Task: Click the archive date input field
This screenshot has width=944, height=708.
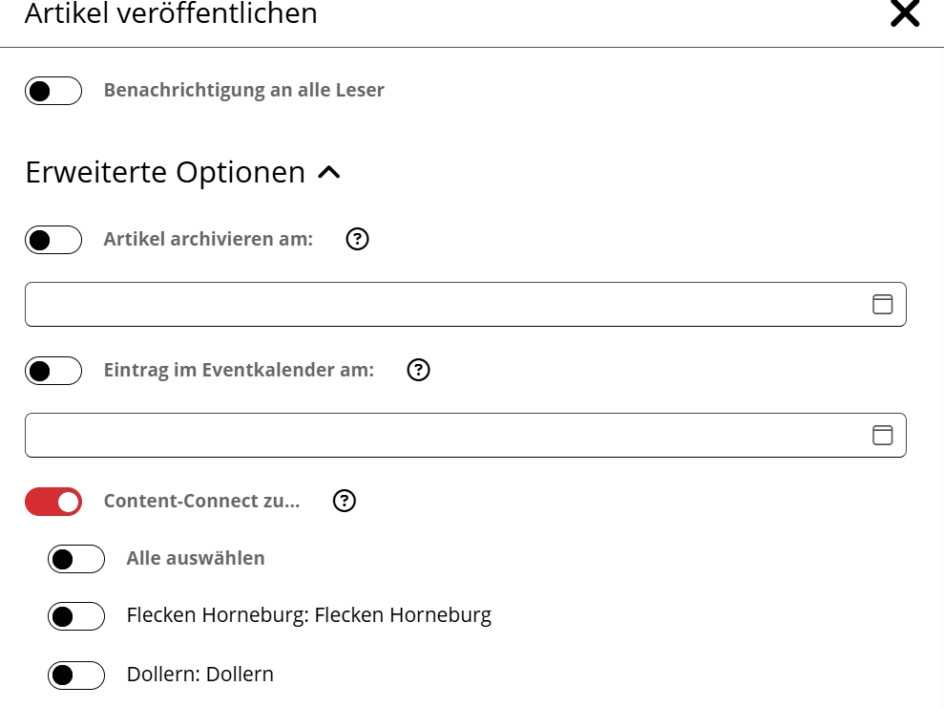Action: pos(440,305)
